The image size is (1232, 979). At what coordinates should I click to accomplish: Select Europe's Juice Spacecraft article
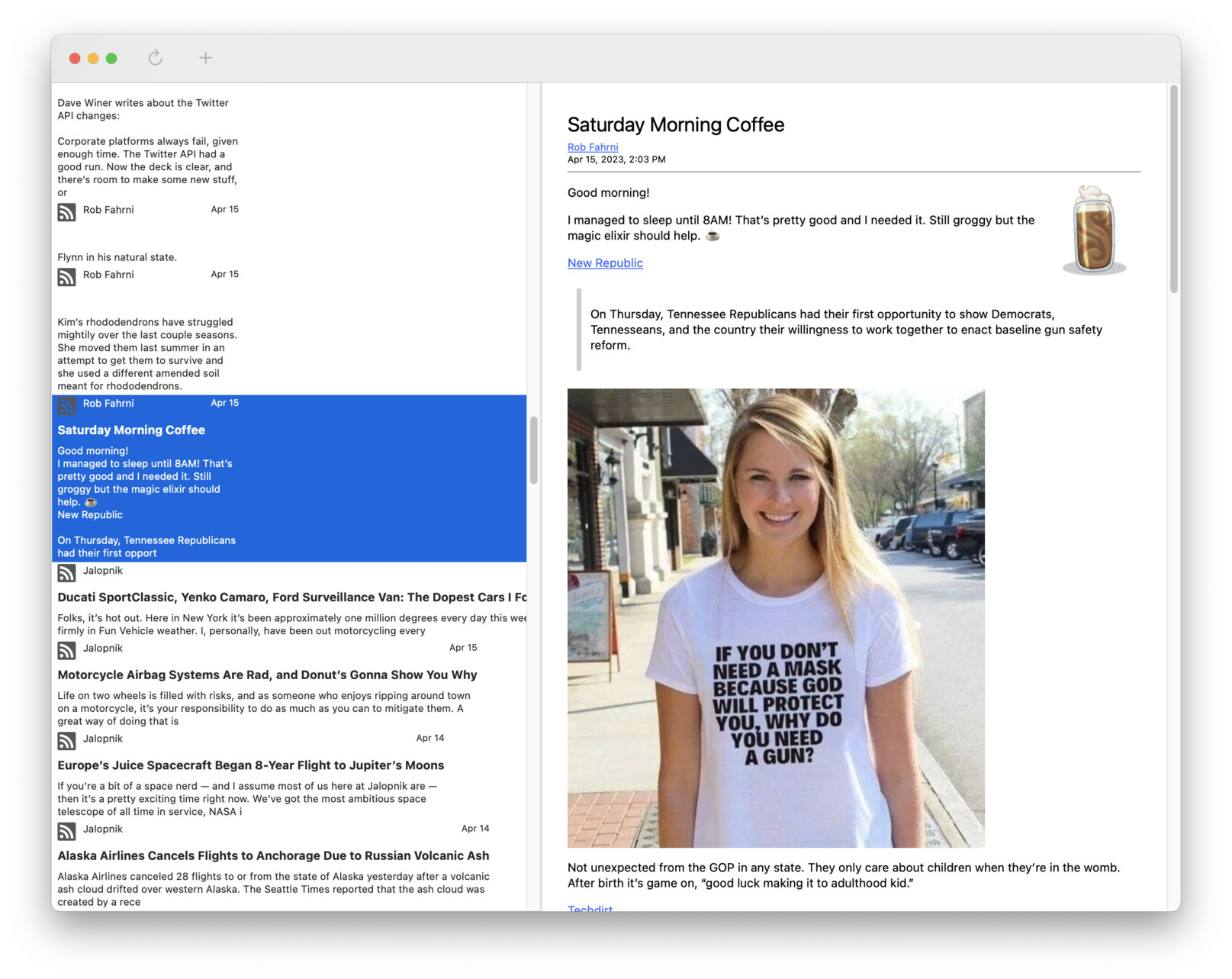pos(250,765)
